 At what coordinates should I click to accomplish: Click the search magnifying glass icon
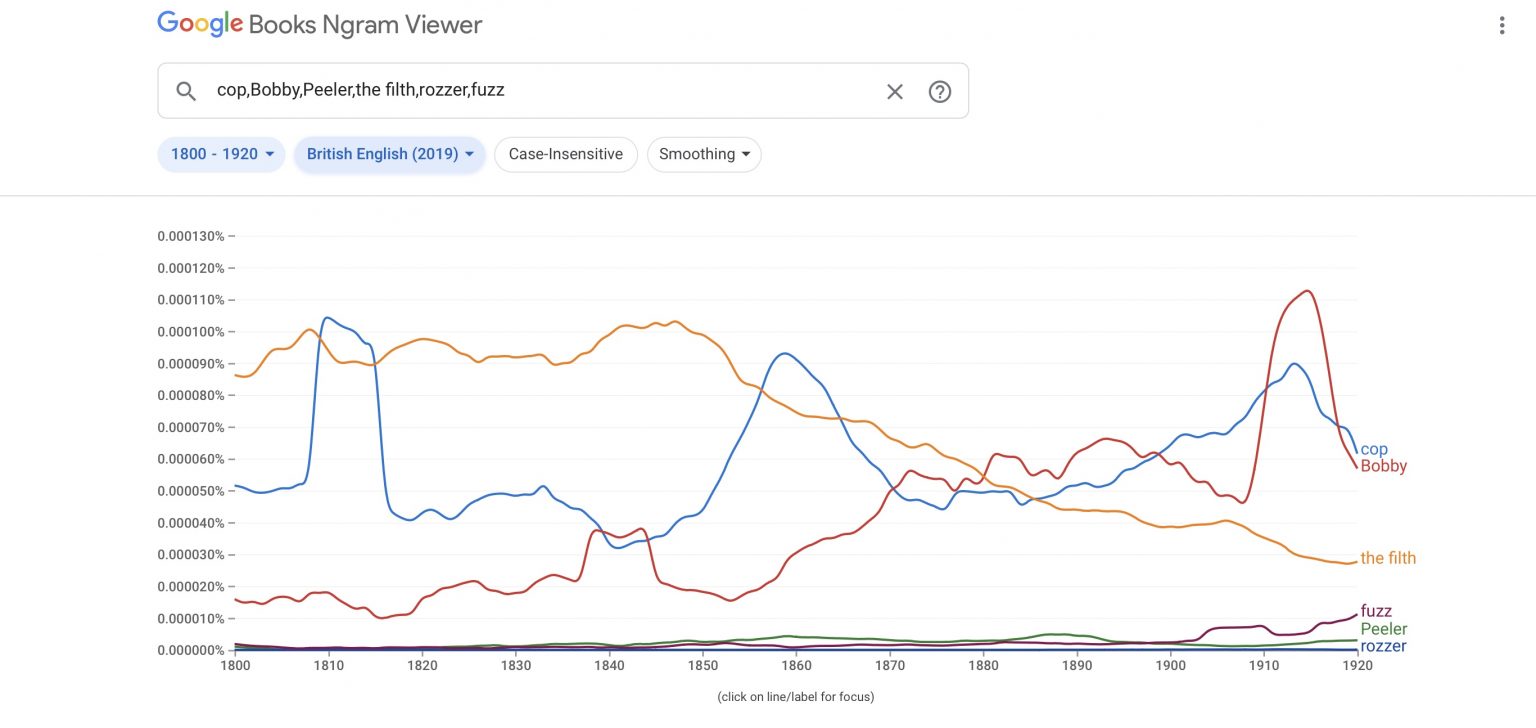click(x=186, y=90)
